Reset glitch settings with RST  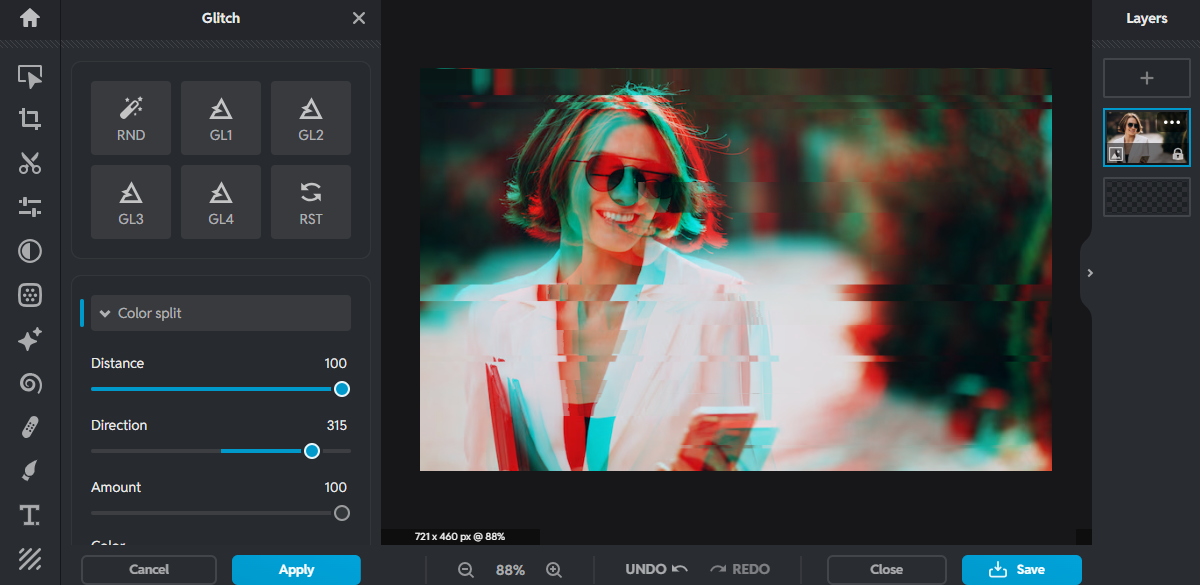pyautogui.click(x=311, y=202)
